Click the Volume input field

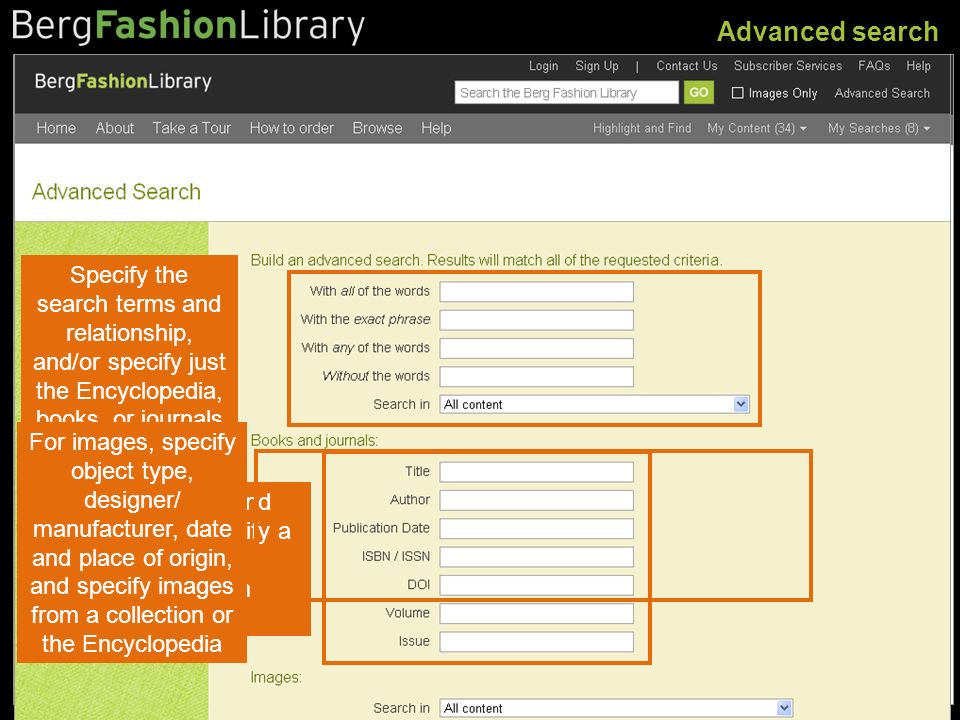536,613
